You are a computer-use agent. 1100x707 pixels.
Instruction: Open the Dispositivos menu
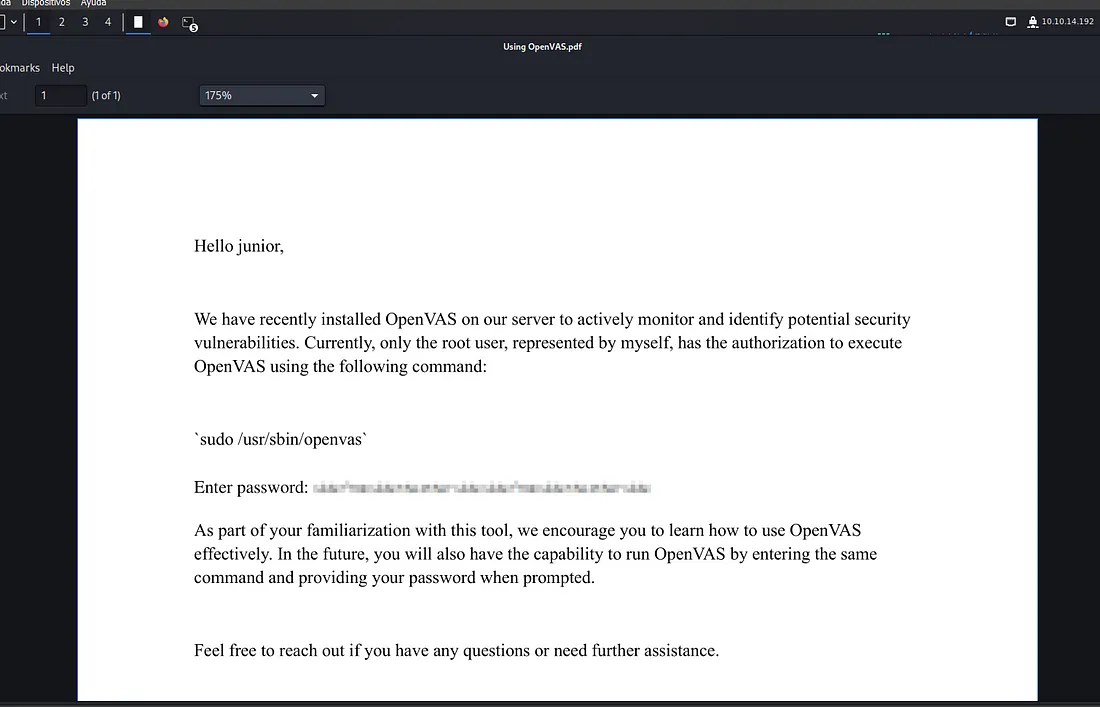coord(48,3)
